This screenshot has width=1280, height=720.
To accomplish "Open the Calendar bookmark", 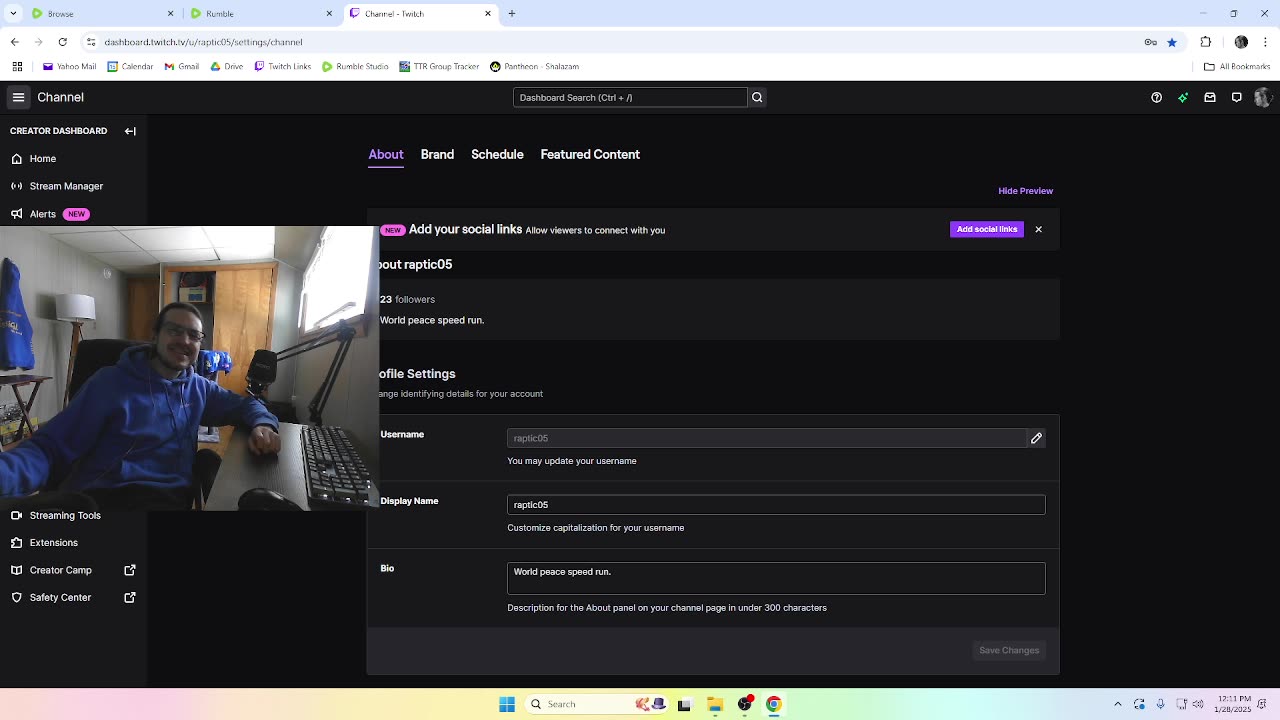I will click(x=130, y=66).
